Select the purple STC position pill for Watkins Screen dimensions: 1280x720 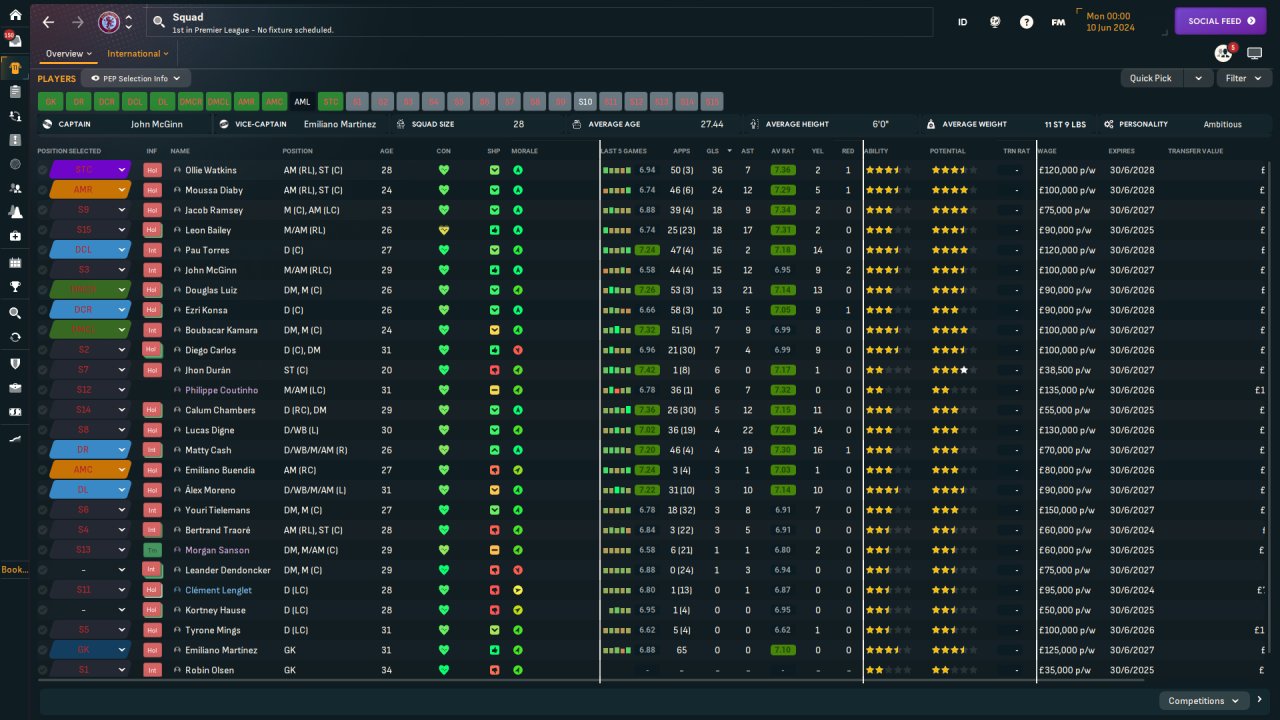[x=83, y=170]
